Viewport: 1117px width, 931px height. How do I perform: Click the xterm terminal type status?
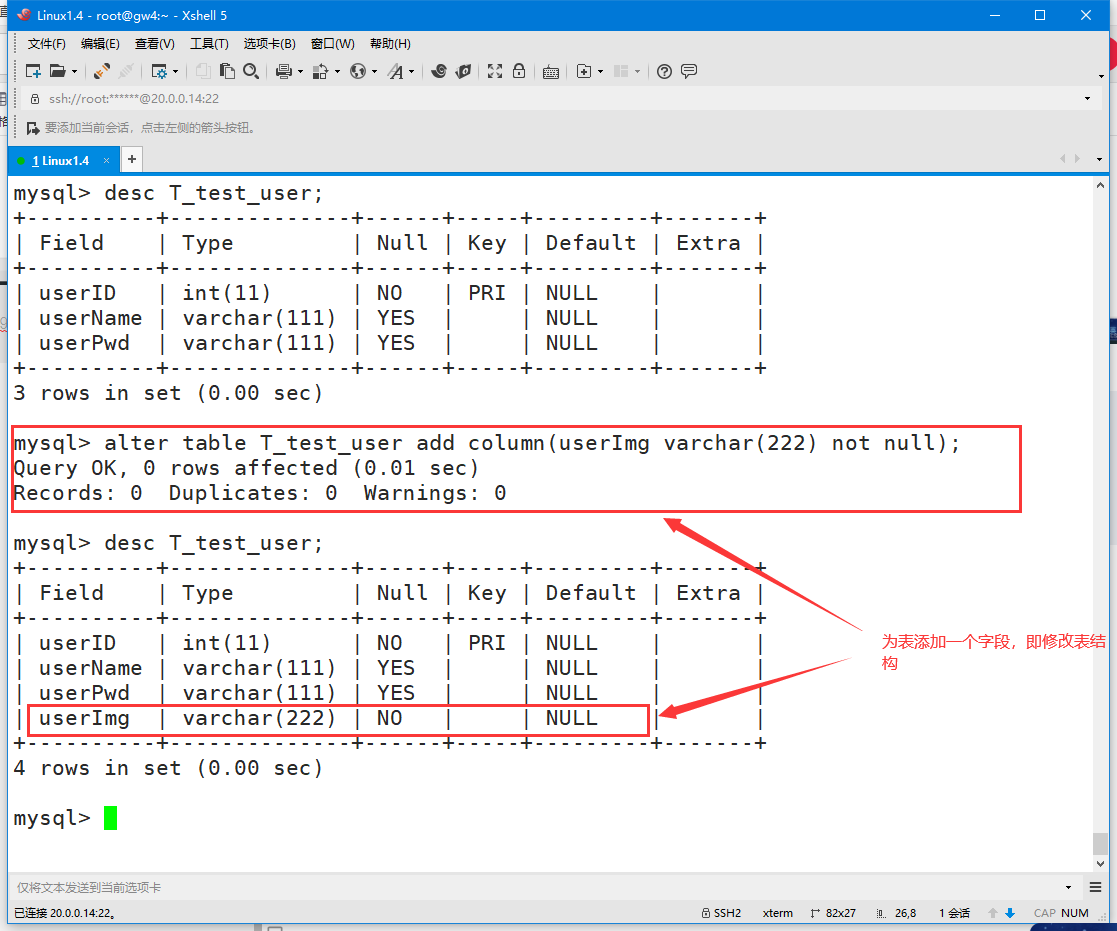click(777, 913)
